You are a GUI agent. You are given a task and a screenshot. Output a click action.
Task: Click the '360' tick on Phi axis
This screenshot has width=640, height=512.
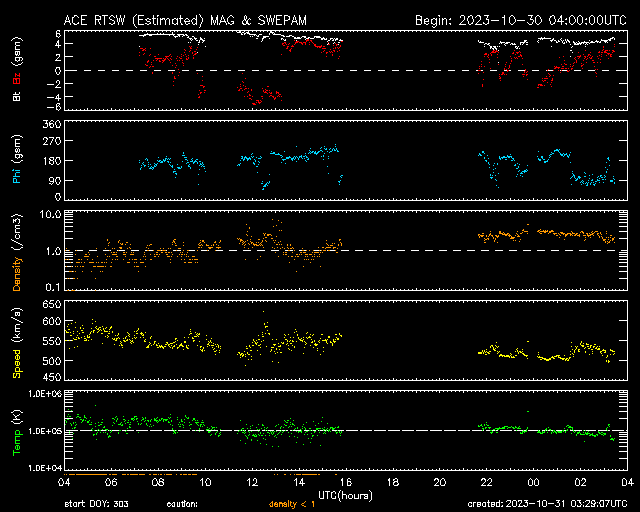tap(52, 124)
